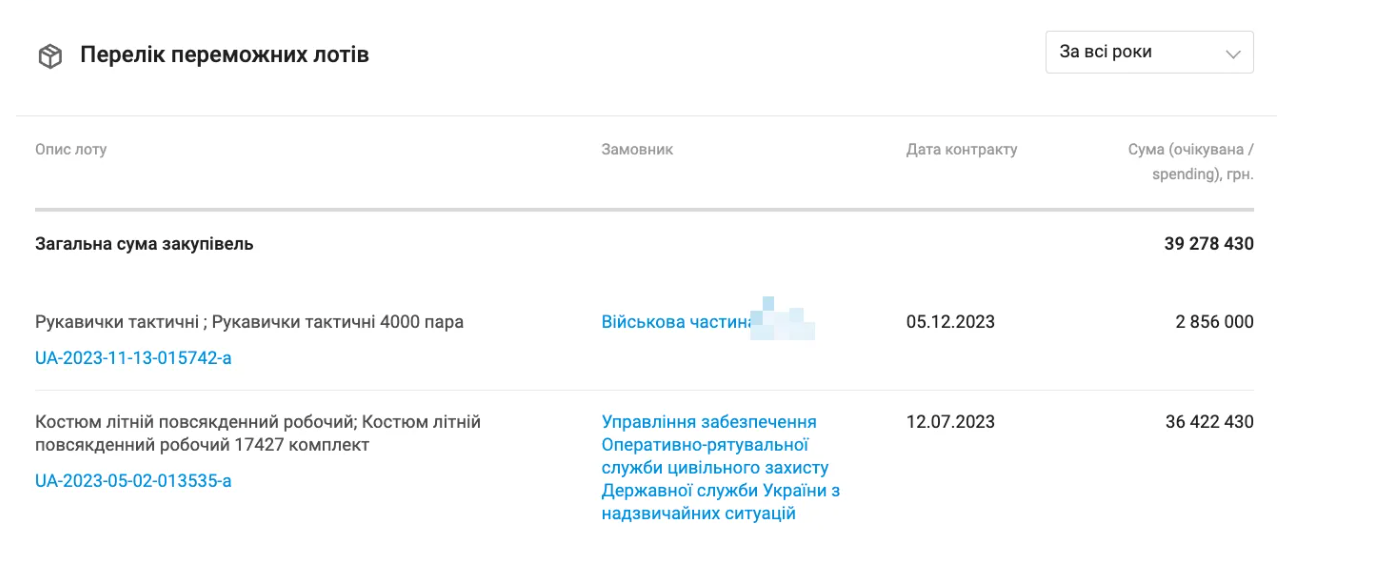Screen dimensions: 1392x586
Task: Click the 'Загальна сума закупівель' row label
Action: [x=144, y=244]
